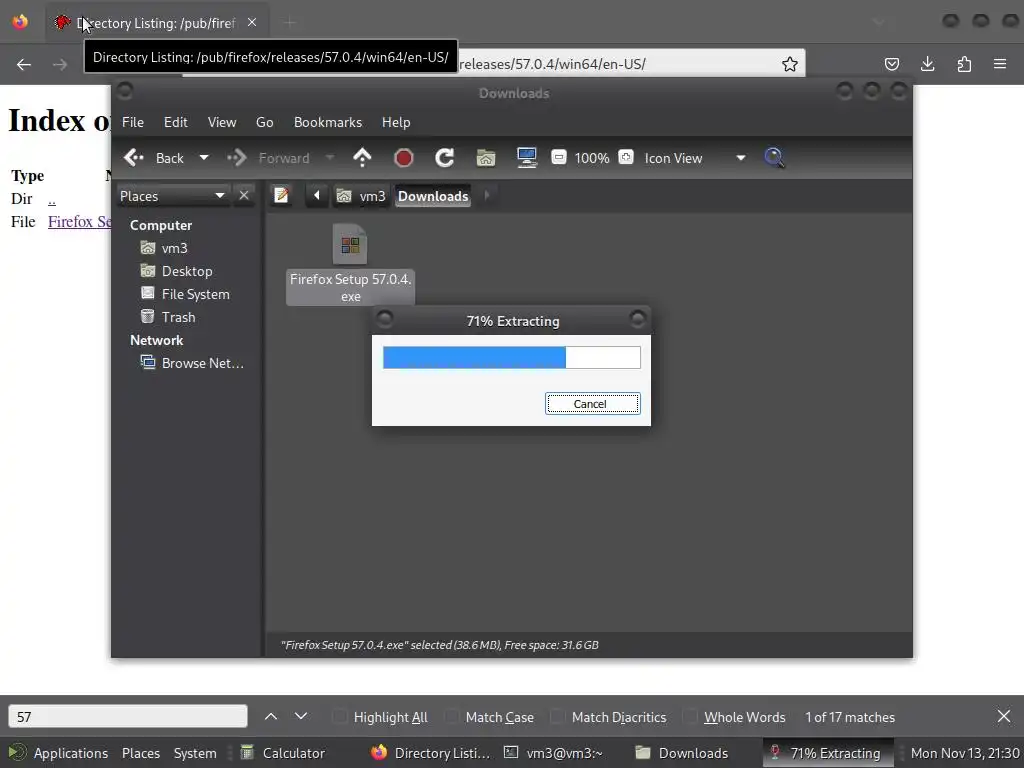The height and width of the screenshot is (768, 1024).
Task: Cancel the extraction
Action: click(x=592, y=404)
